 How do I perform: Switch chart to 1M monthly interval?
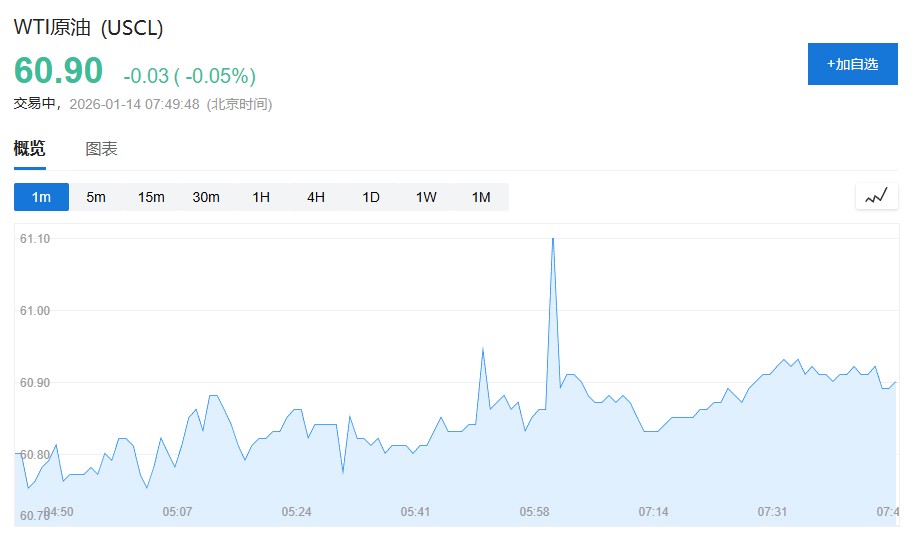481,197
